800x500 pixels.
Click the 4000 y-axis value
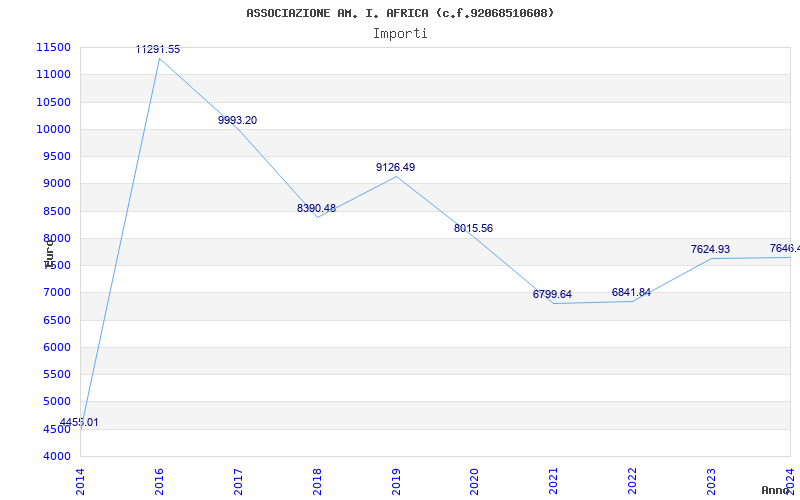pyautogui.click(x=56, y=456)
